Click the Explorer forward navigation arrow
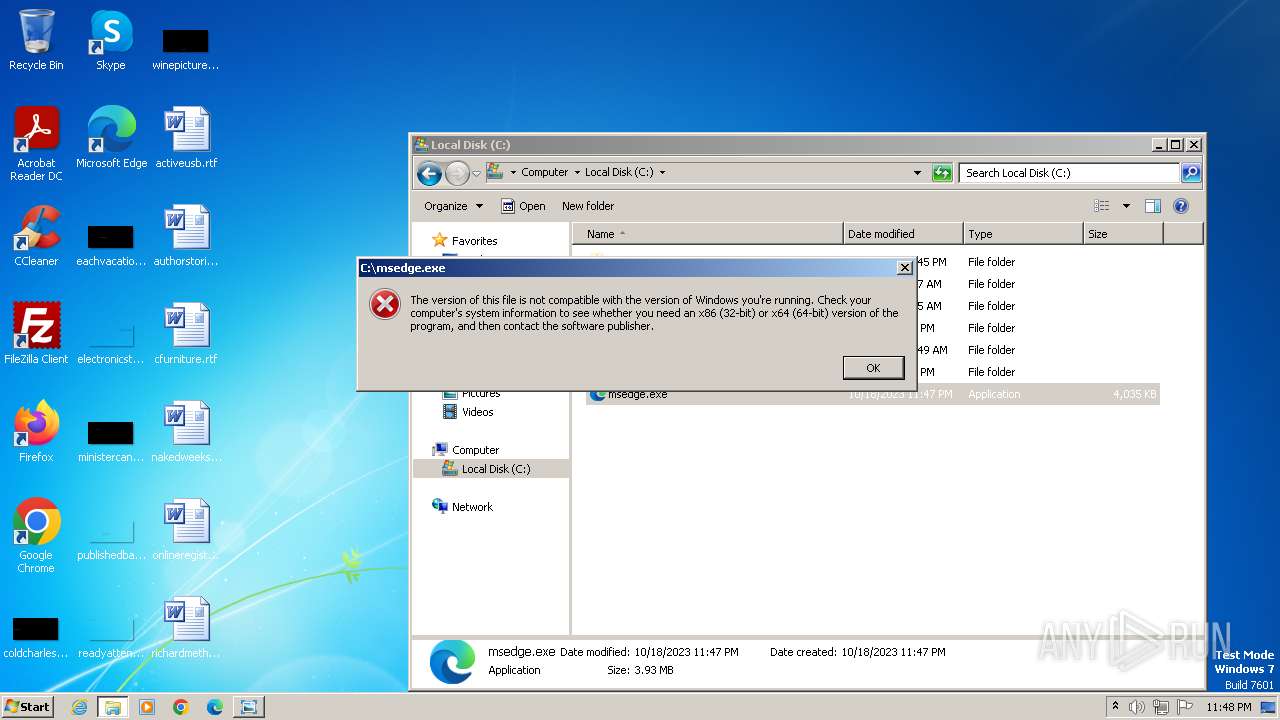Viewport: 1280px width, 720px height. click(457, 173)
